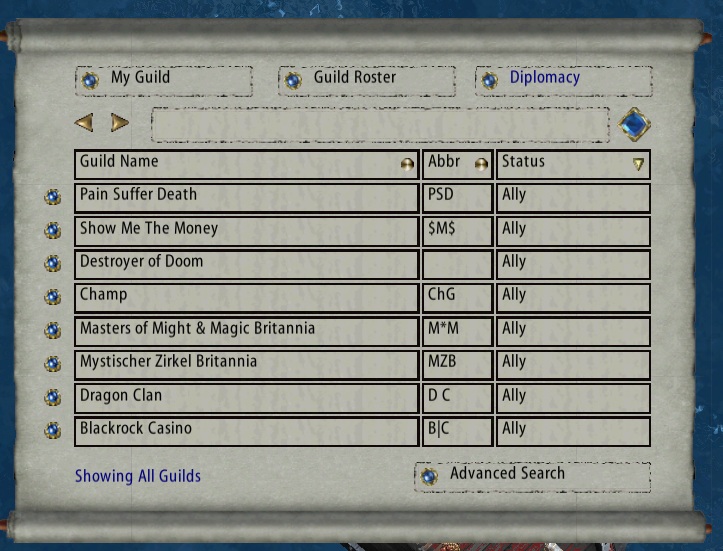Viewport: 723px width, 551px height.
Task: Click the blue gem beside Champ
Action: (x=53, y=296)
